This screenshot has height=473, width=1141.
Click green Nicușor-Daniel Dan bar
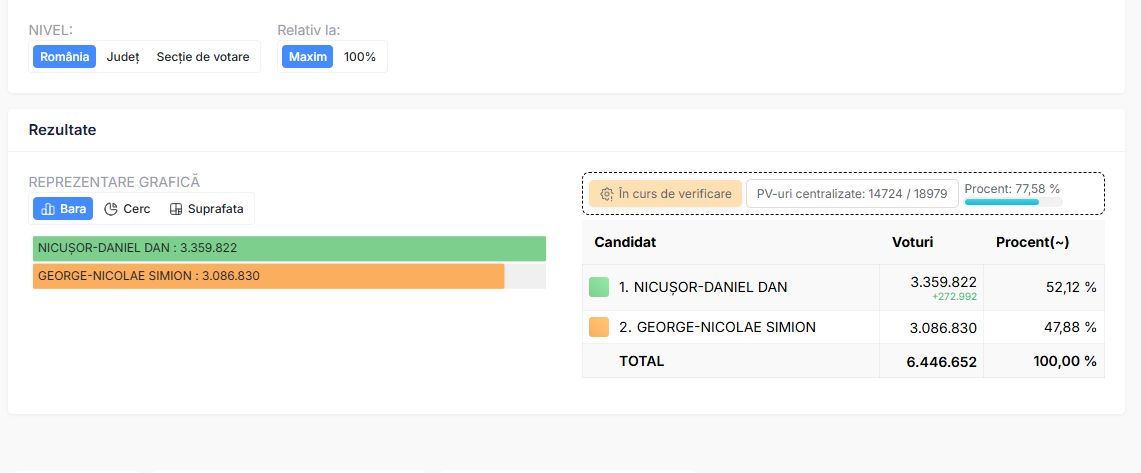click(290, 248)
